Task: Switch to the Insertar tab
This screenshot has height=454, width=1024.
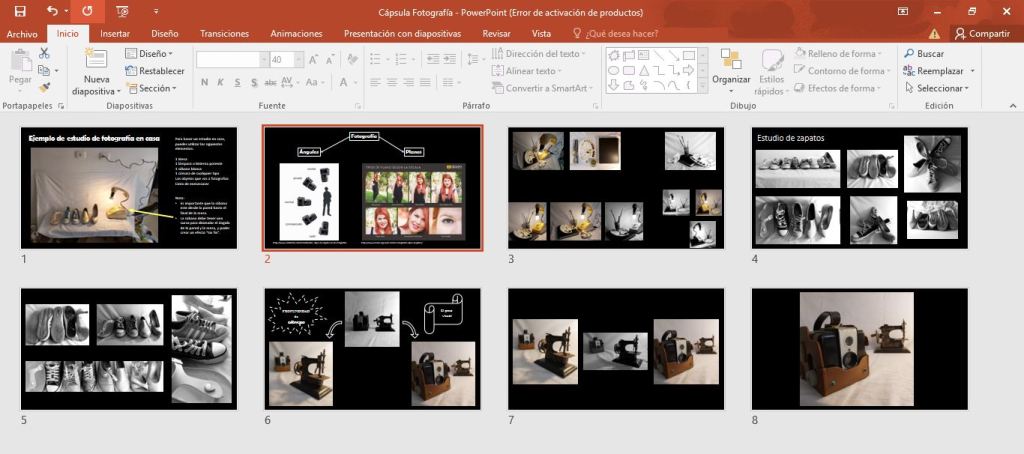Action: click(x=115, y=33)
